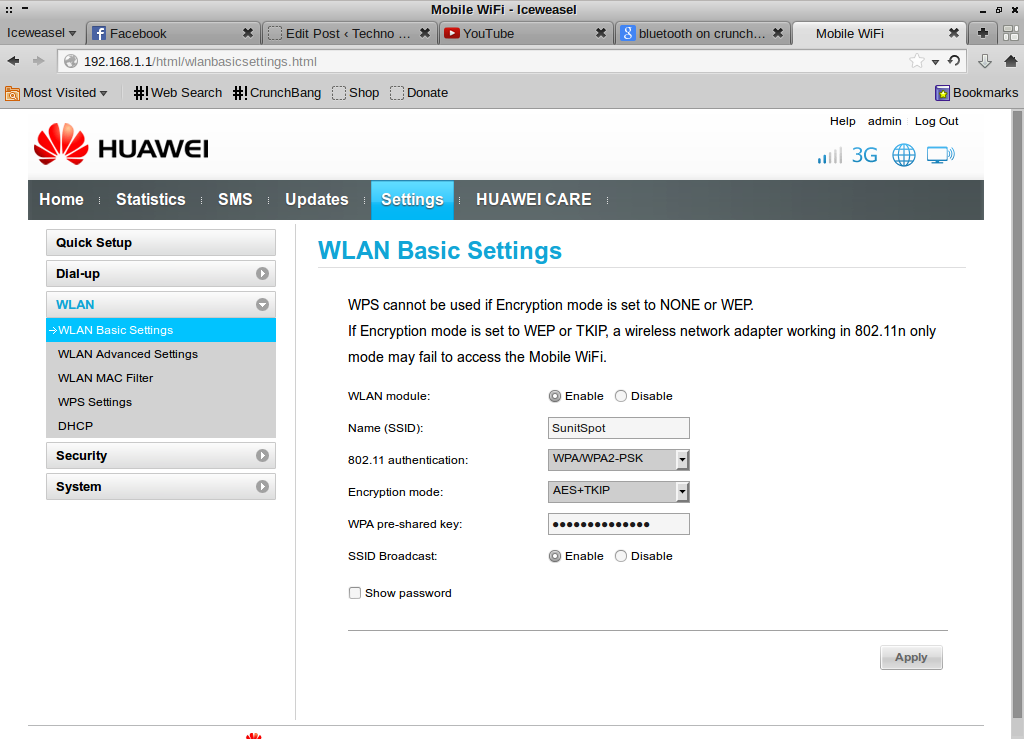This screenshot has width=1024, height=739.
Task: Click the WiFi monitor status icon
Action: coord(940,155)
